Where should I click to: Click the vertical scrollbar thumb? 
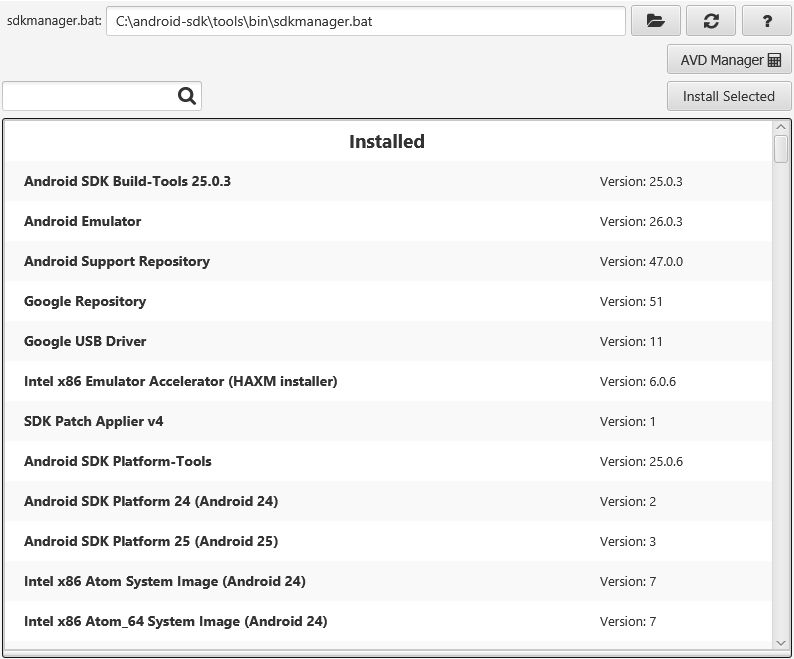pos(781,148)
